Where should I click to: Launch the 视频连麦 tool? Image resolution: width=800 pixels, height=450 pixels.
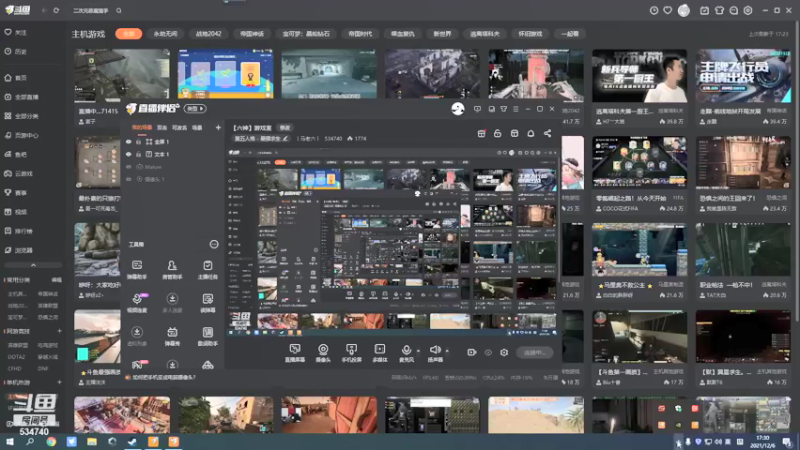click(137, 303)
